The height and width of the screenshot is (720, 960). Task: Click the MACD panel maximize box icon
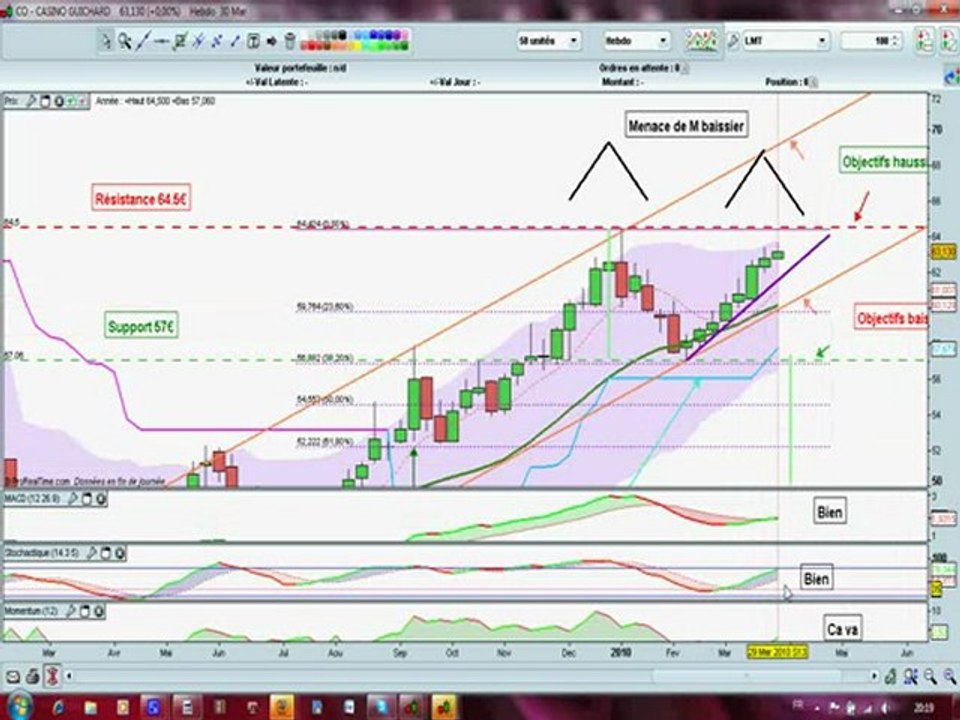point(87,499)
